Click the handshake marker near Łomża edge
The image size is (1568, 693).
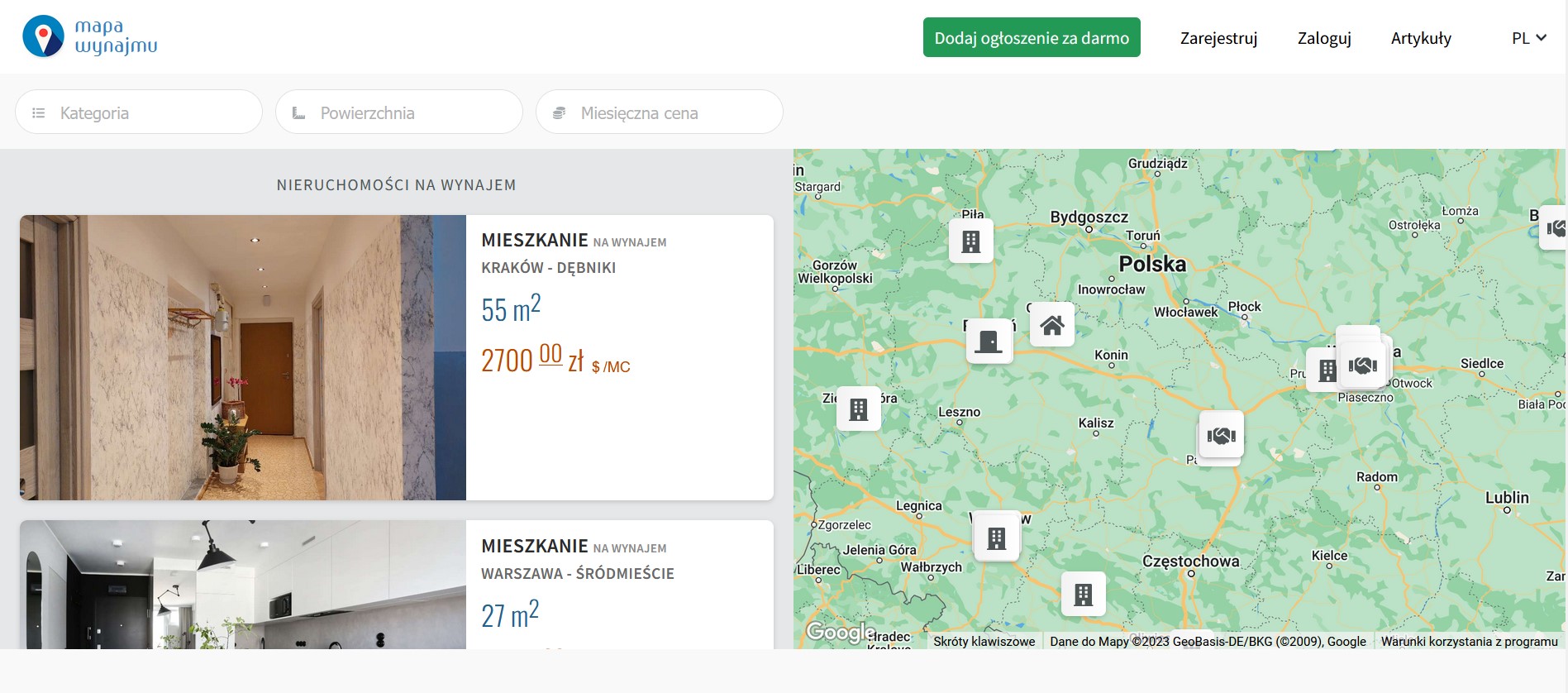[x=1554, y=227]
